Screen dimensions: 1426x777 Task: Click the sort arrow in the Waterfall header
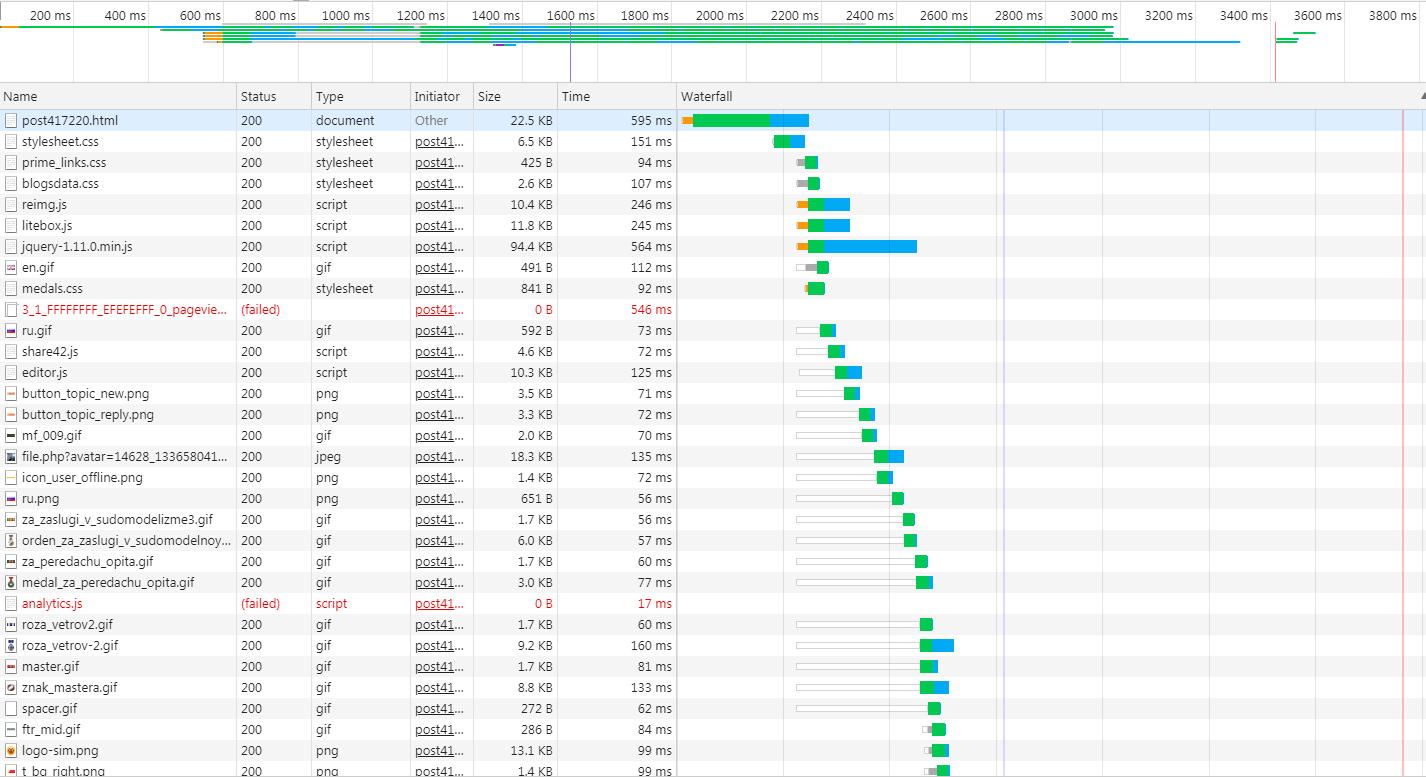1422,96
